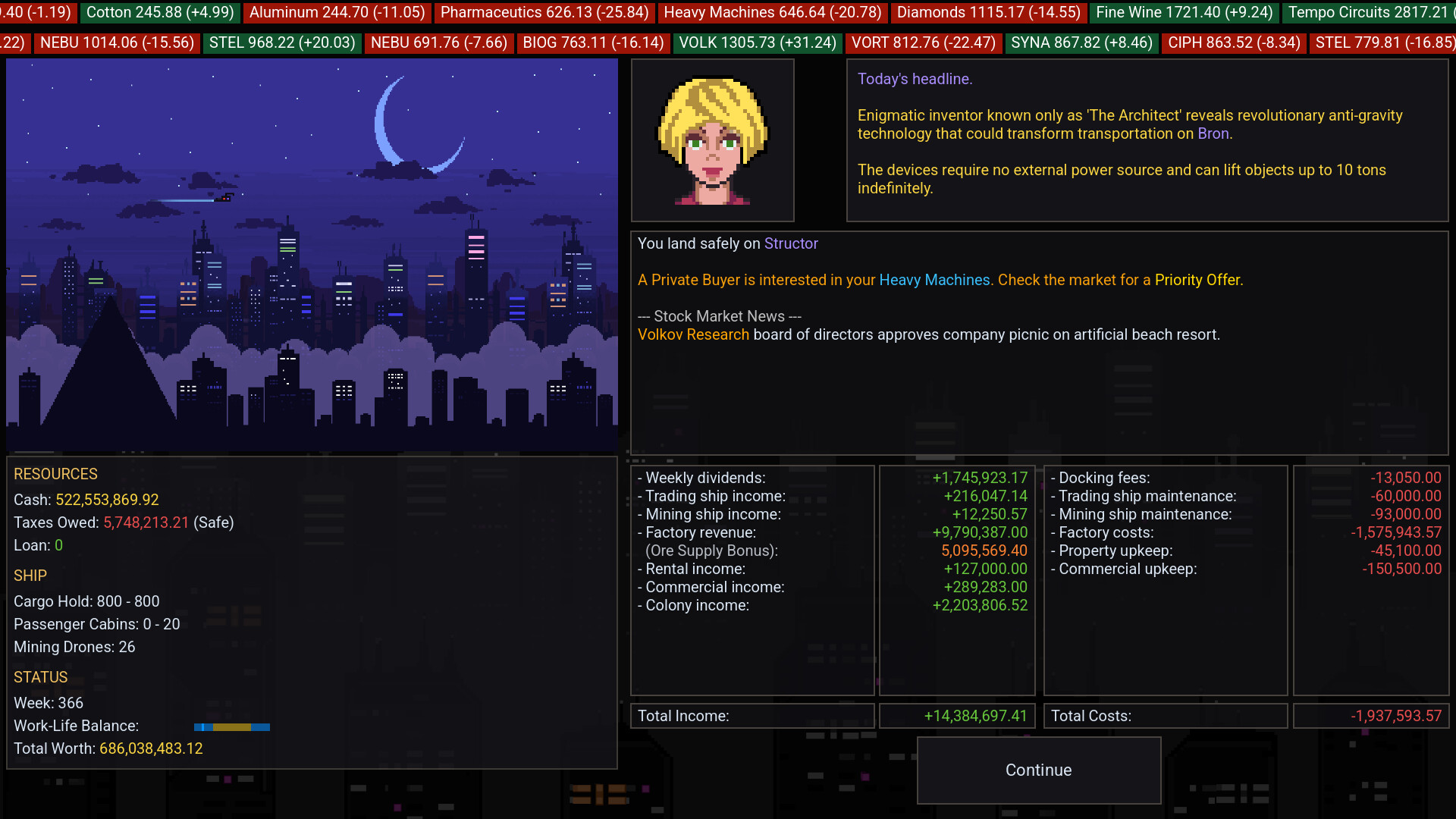
Task: Select the VOLK 1305.73 stock ticker
Action: [x=758, y=43]
